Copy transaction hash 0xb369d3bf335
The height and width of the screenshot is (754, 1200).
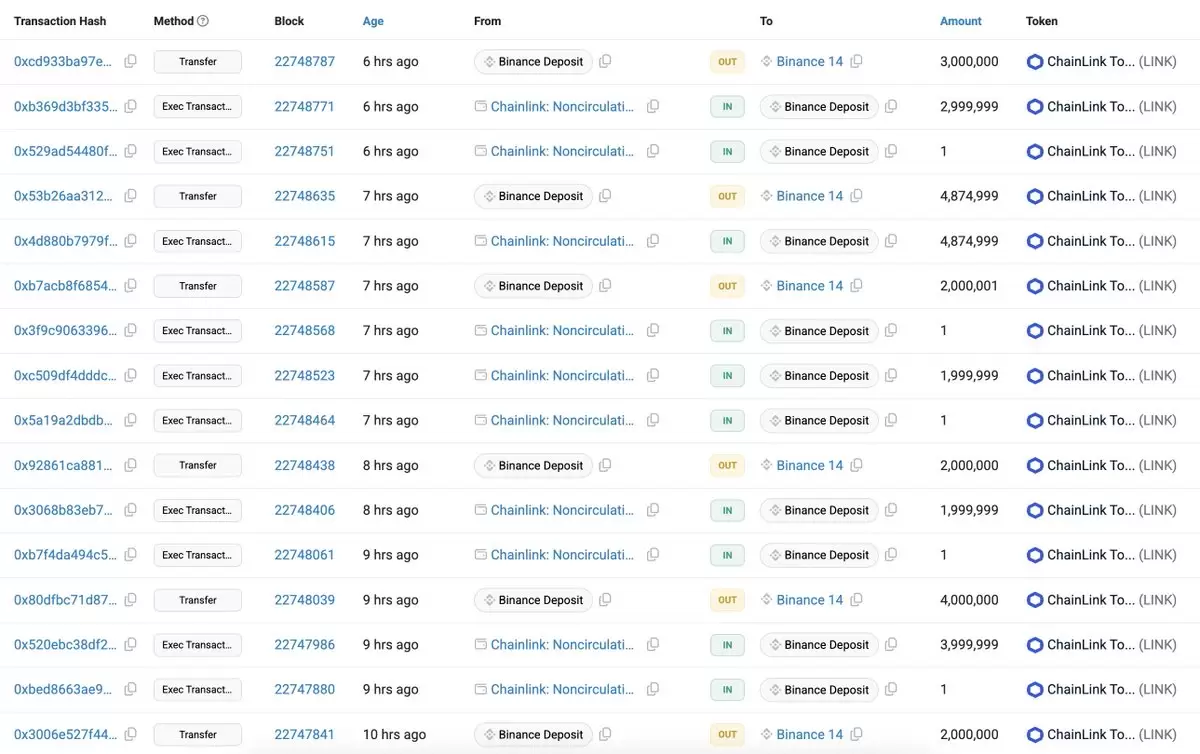(x=130, y=106)
